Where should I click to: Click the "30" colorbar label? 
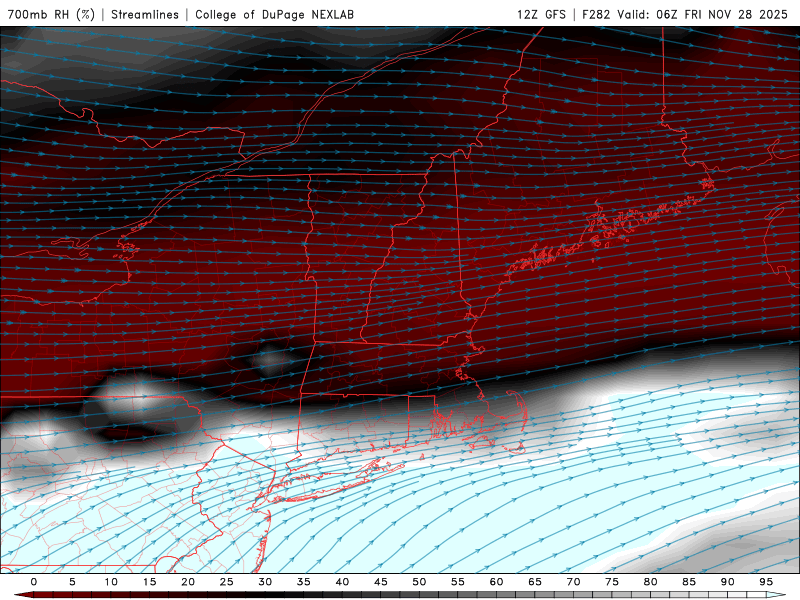click(x=265, y=582)
